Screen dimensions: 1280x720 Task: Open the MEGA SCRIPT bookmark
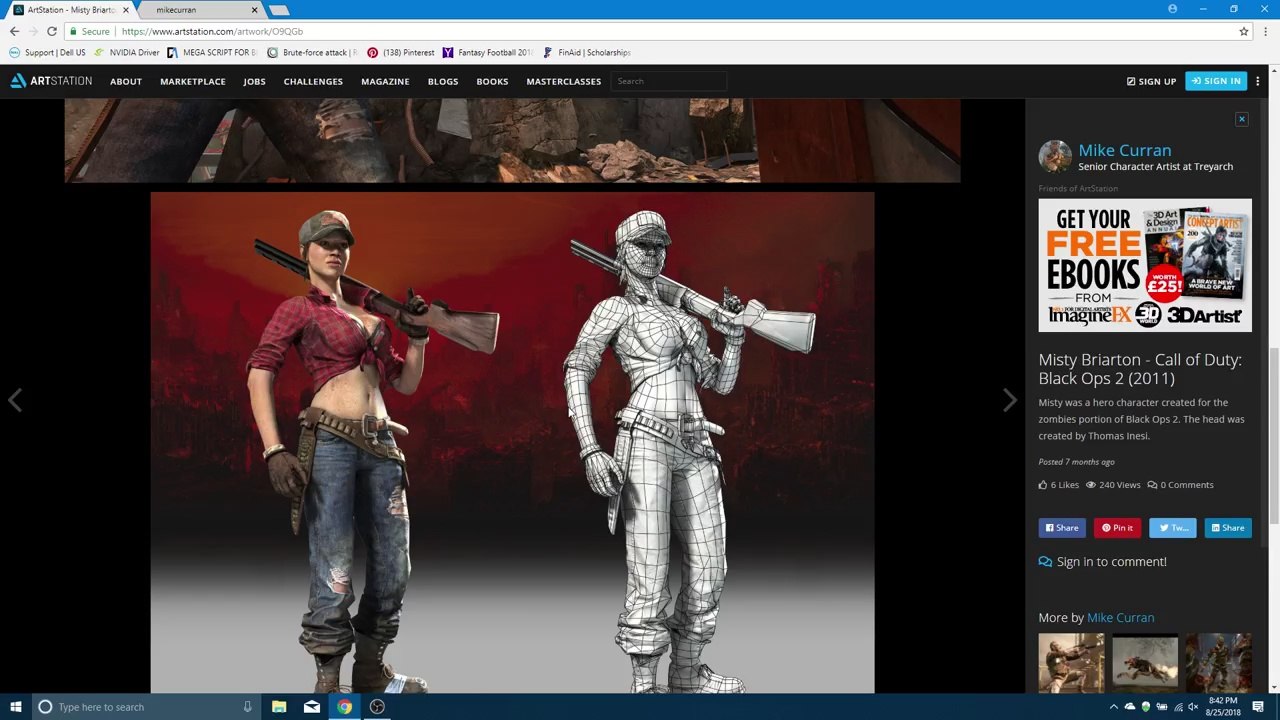click(x=212, y=52)
